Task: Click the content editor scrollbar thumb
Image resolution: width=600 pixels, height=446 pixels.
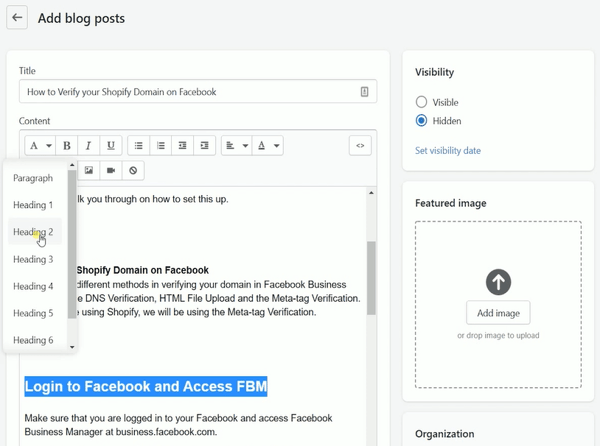Action: (371, 278)
